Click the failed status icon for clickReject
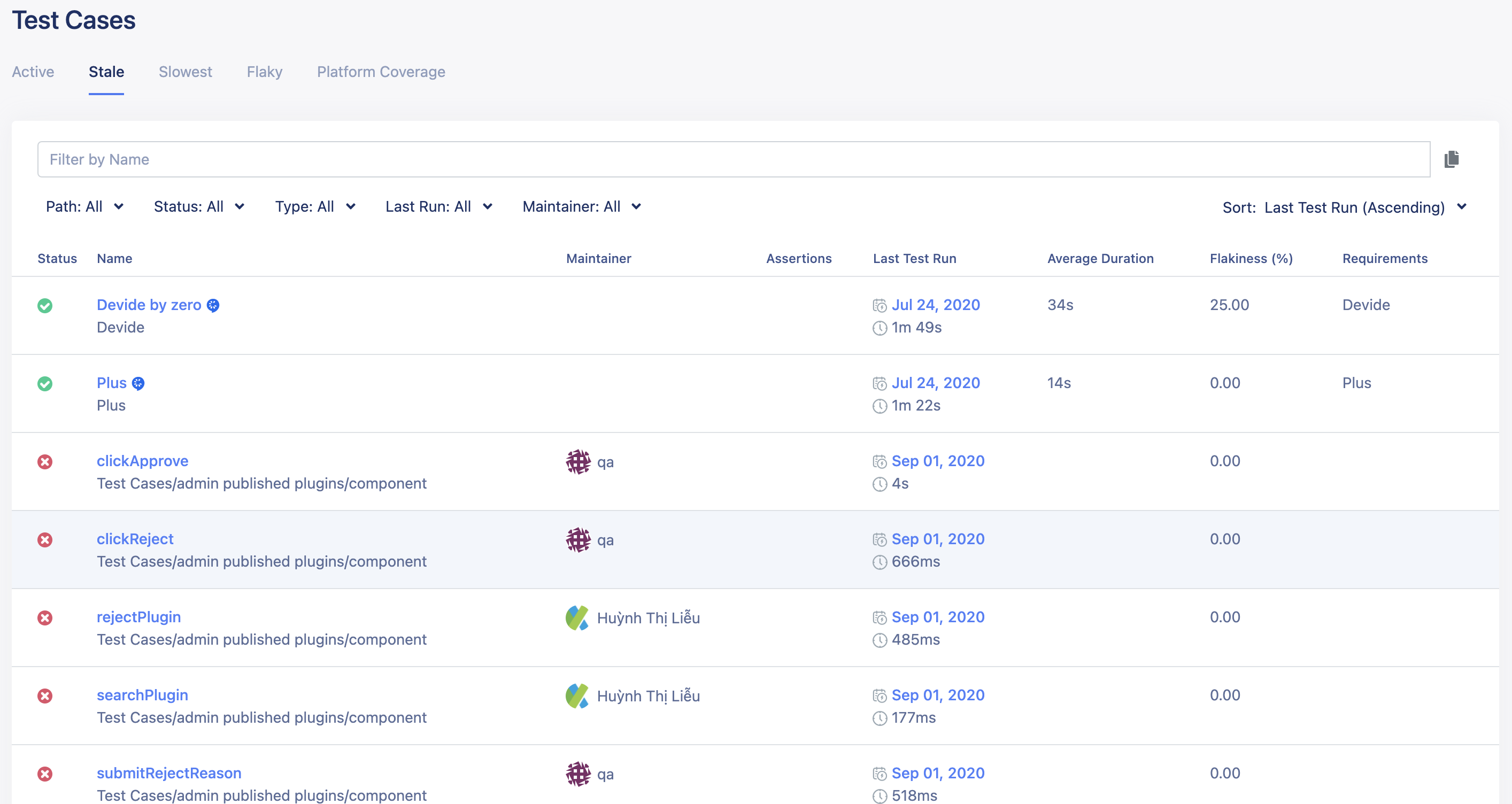 [45, 540]
